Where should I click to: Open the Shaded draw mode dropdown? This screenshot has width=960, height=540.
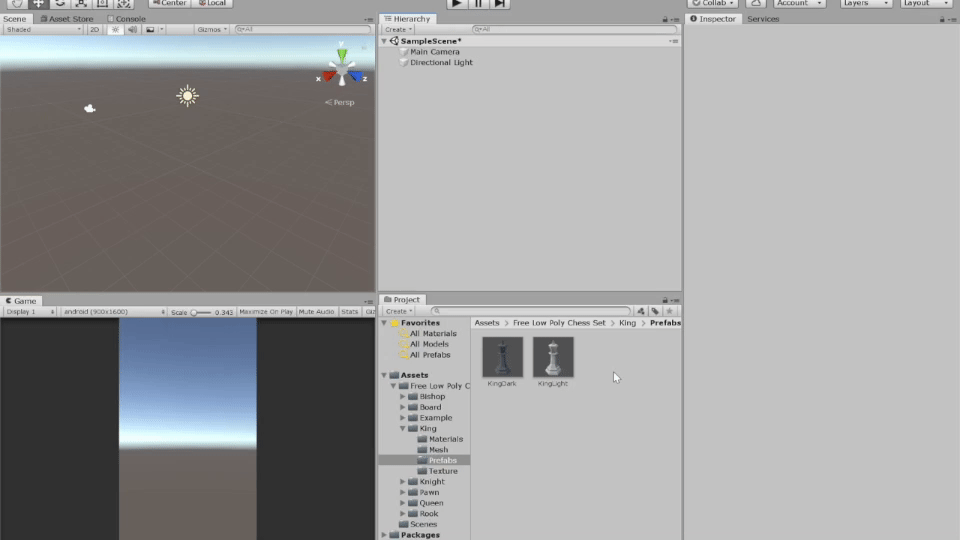43,30
